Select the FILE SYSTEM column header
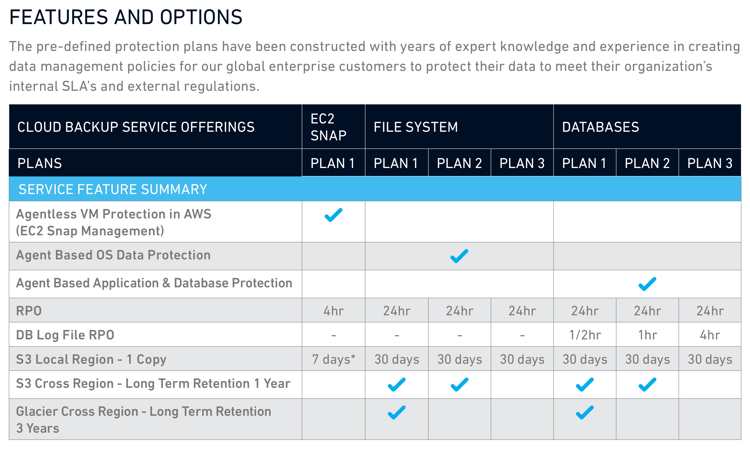This screenshot has height=449, width=750. (459, 127)
